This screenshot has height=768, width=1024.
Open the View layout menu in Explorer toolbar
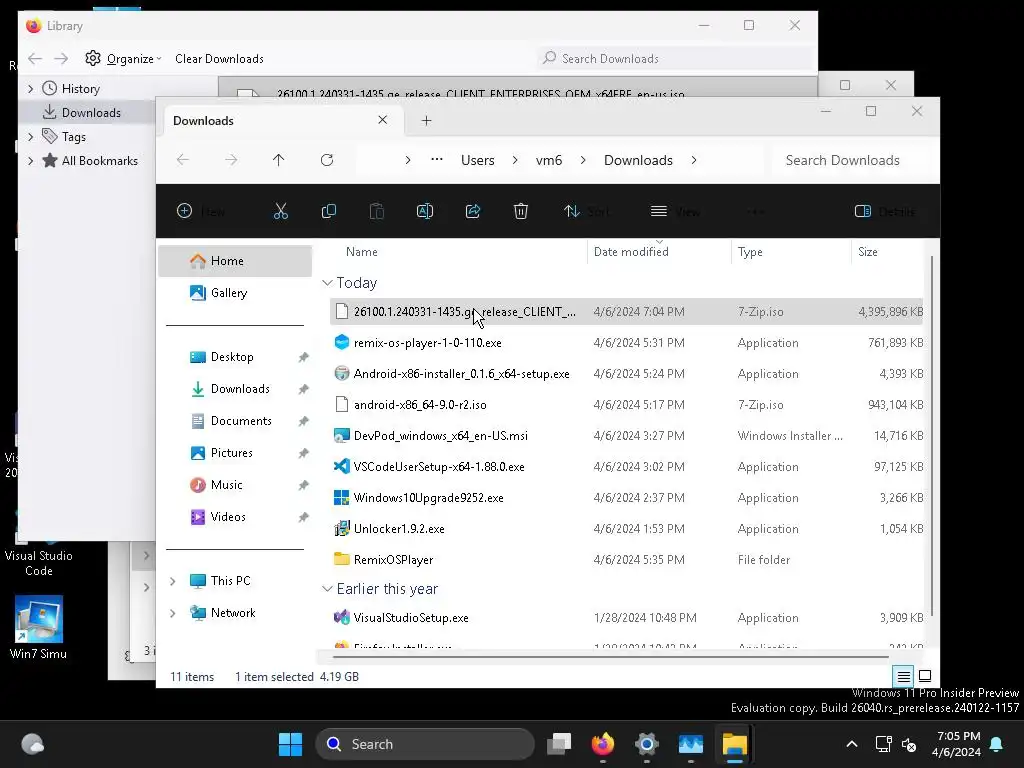[x=675, y=211]
